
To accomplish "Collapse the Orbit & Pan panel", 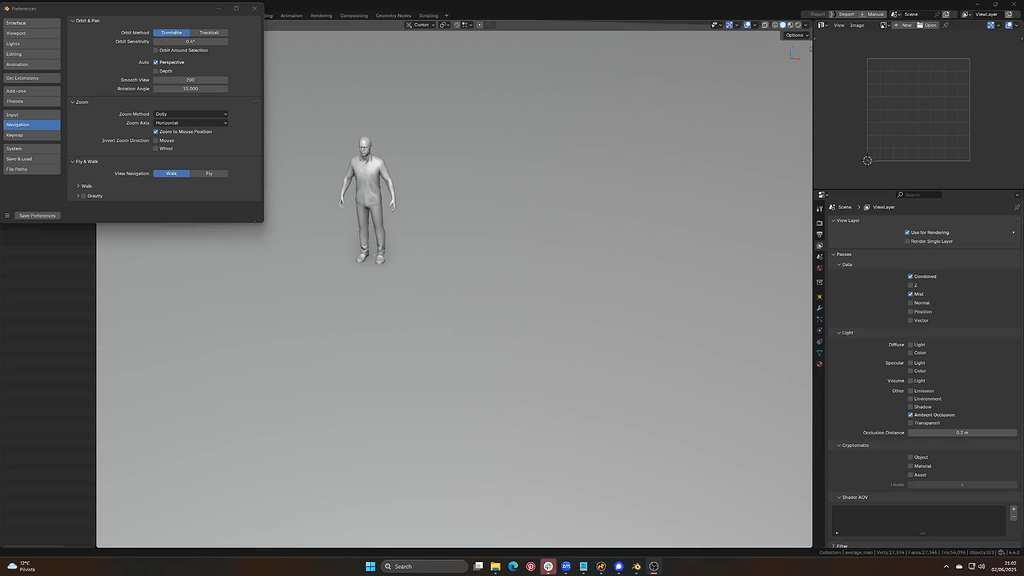I will (72, 21).
